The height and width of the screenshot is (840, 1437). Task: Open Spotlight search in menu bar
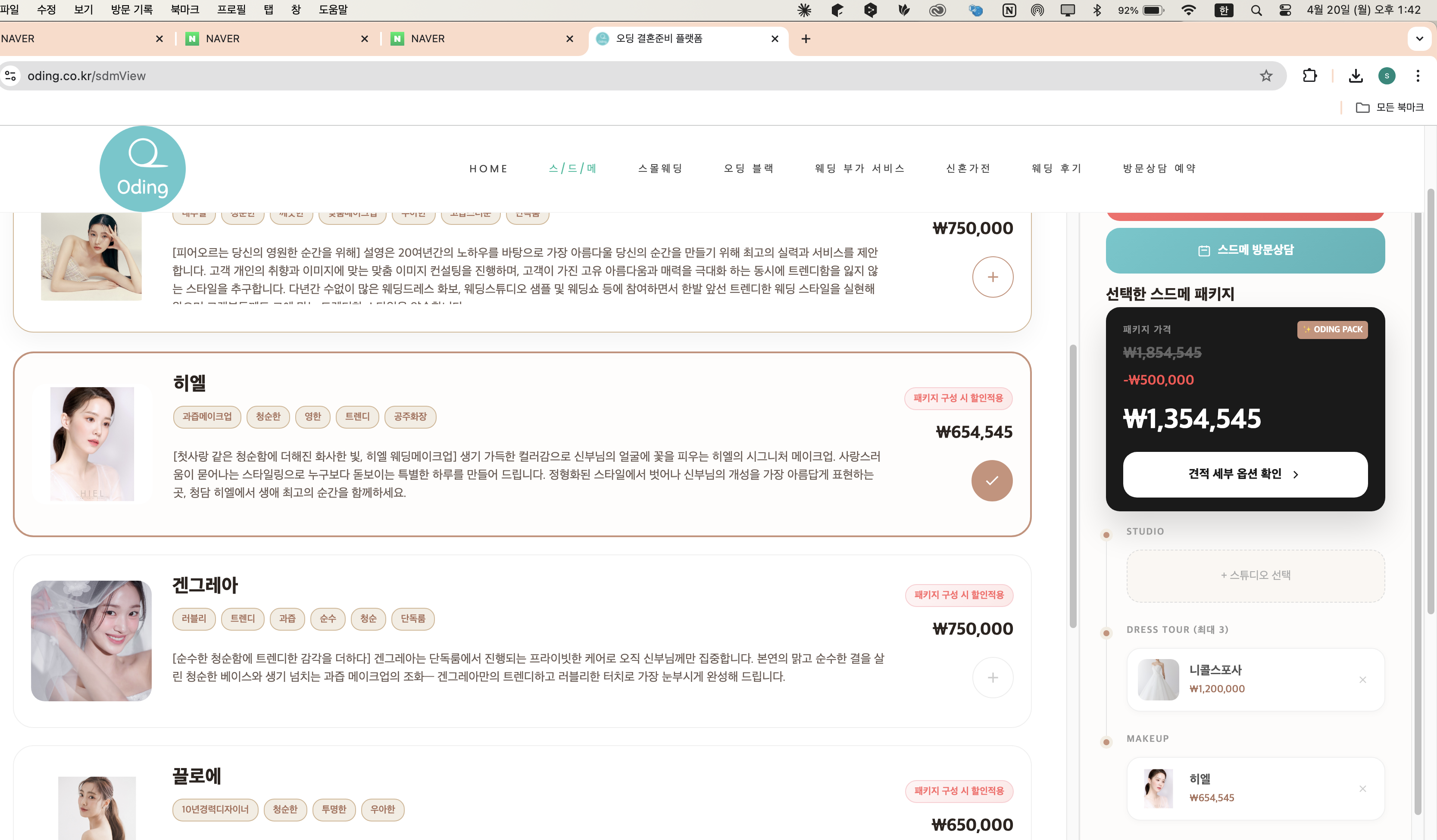tap(1256, 9)
